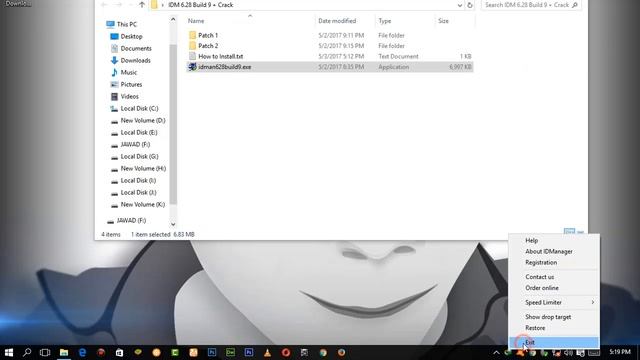640x360 pixels.
Task: Switch to details view layout icon
Action: 569,231
